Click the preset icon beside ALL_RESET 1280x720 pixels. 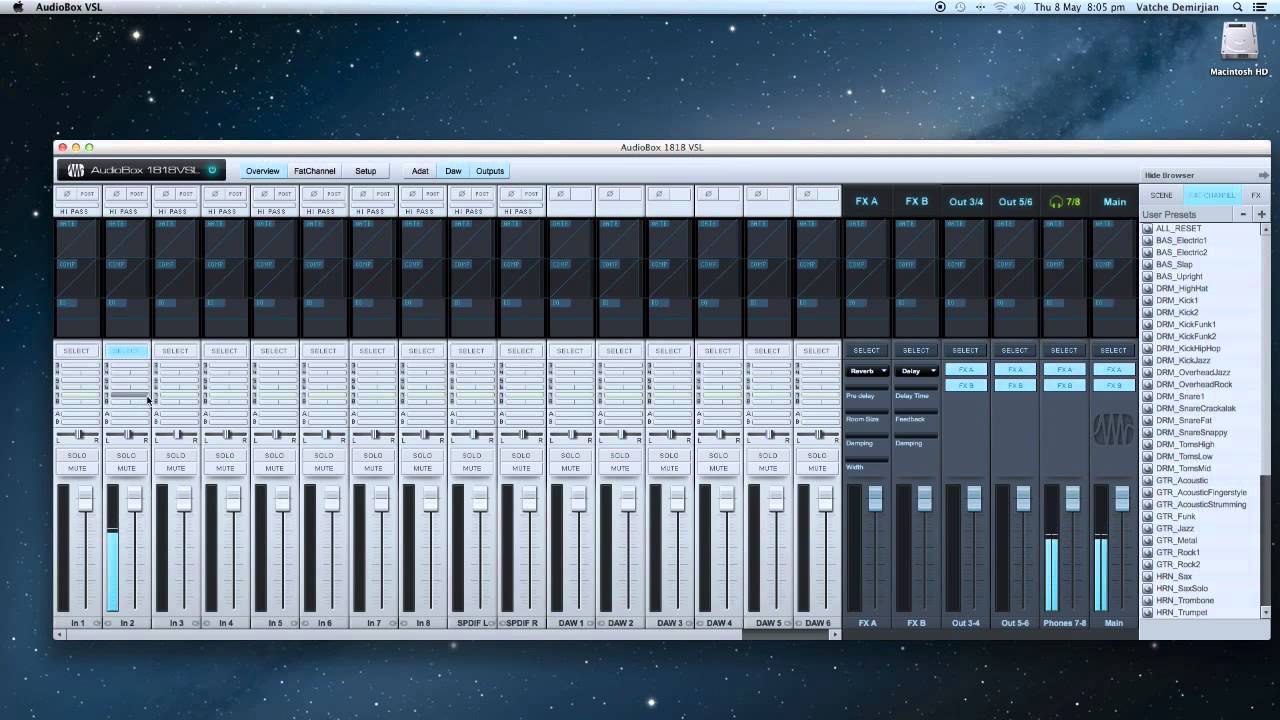click(1148, 229)
